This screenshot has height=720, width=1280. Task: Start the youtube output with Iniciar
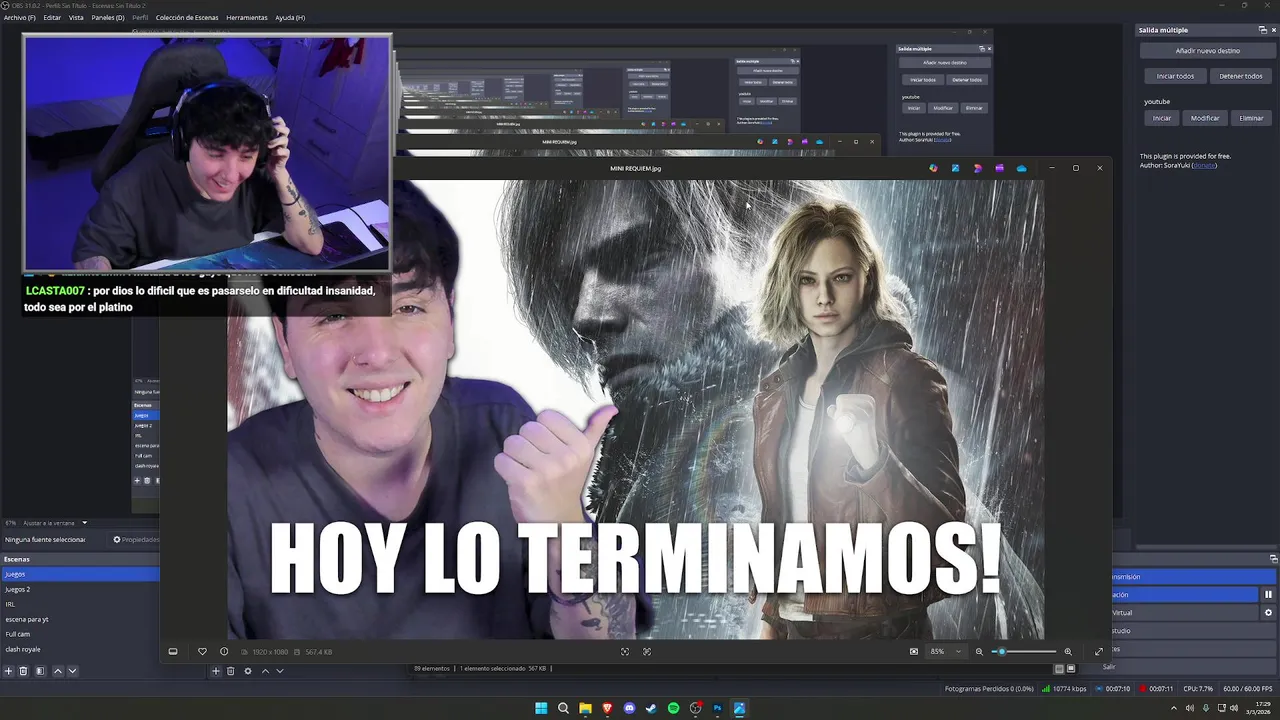click(1162, 118)
